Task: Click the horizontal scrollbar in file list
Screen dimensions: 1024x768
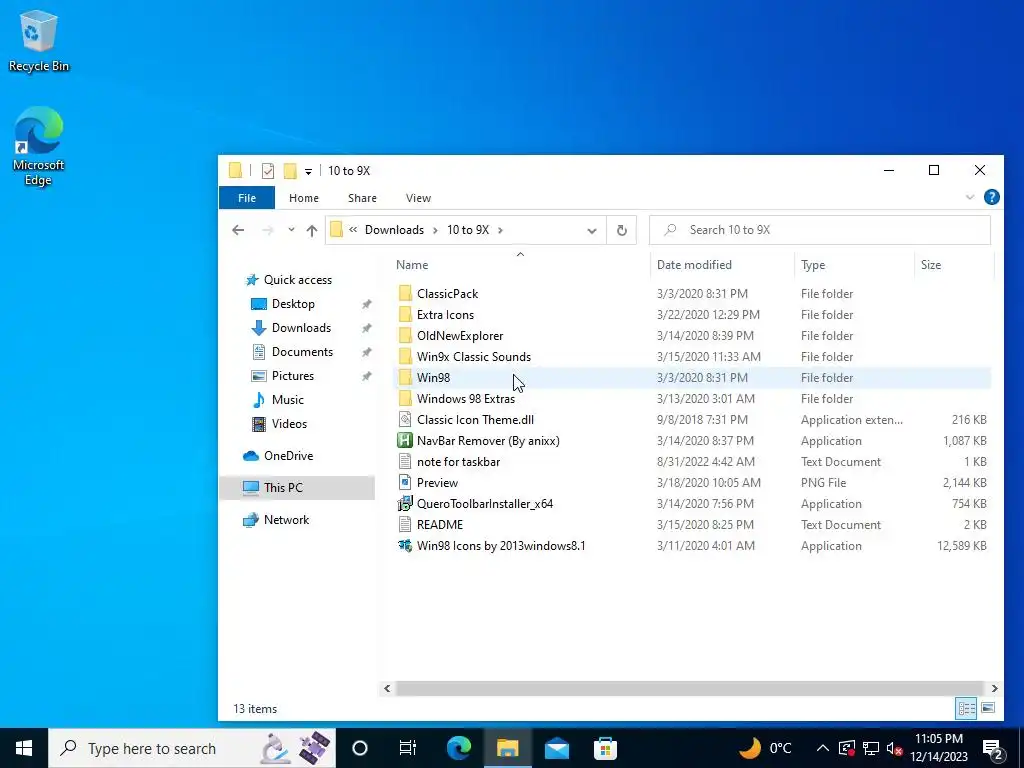Action: [x=690, y=688]
